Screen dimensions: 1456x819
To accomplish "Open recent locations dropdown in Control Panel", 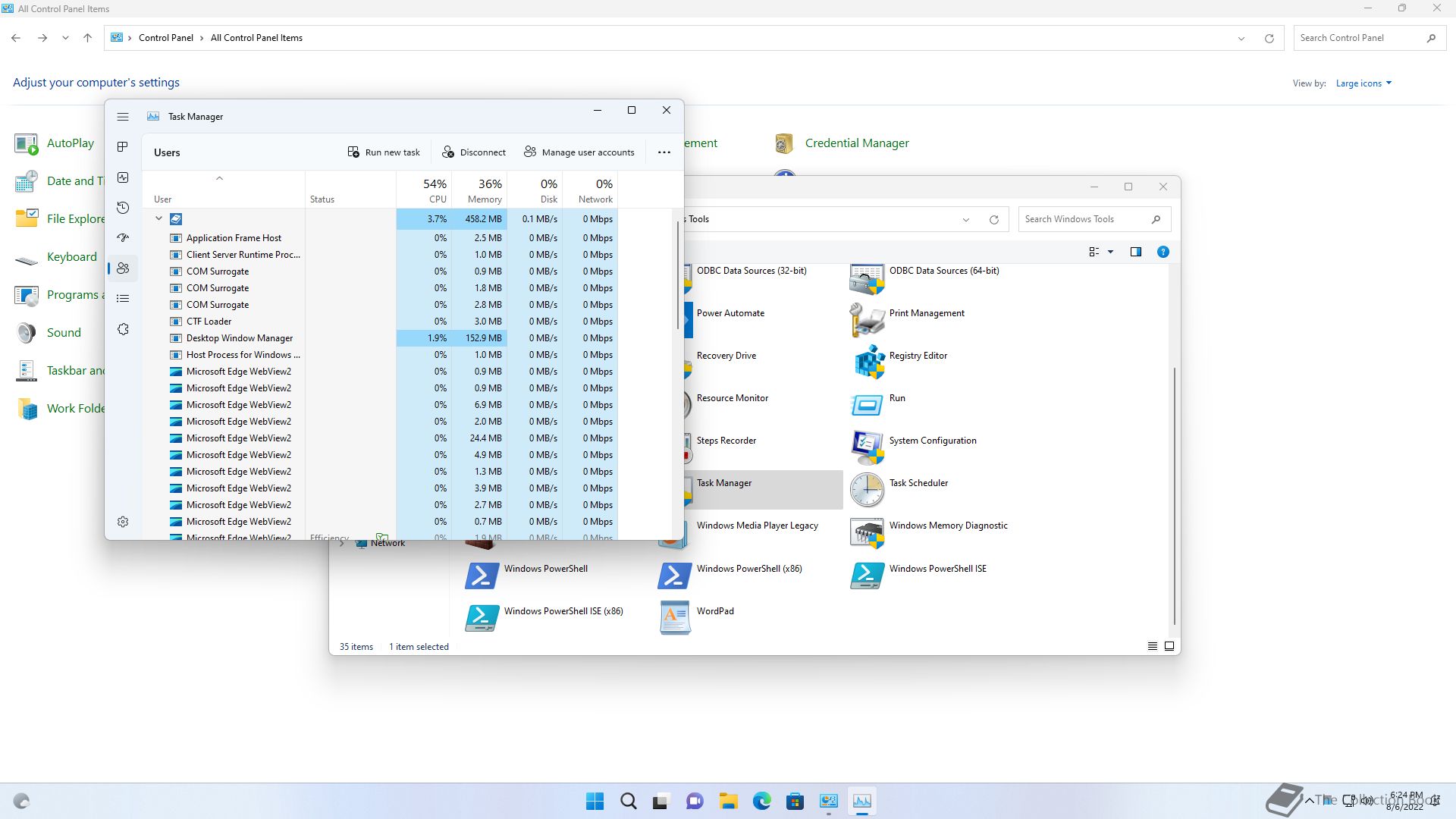I will [65, 38].
